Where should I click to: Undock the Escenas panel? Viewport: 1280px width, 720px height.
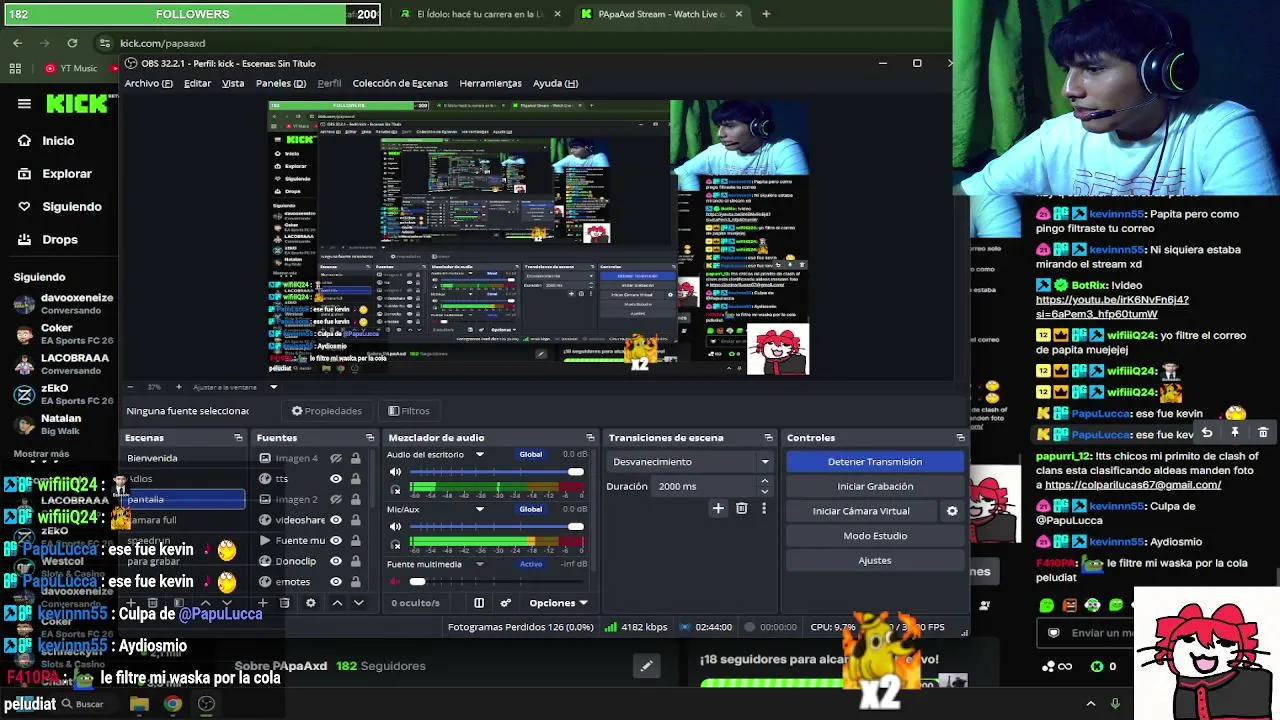click(238, 438)
